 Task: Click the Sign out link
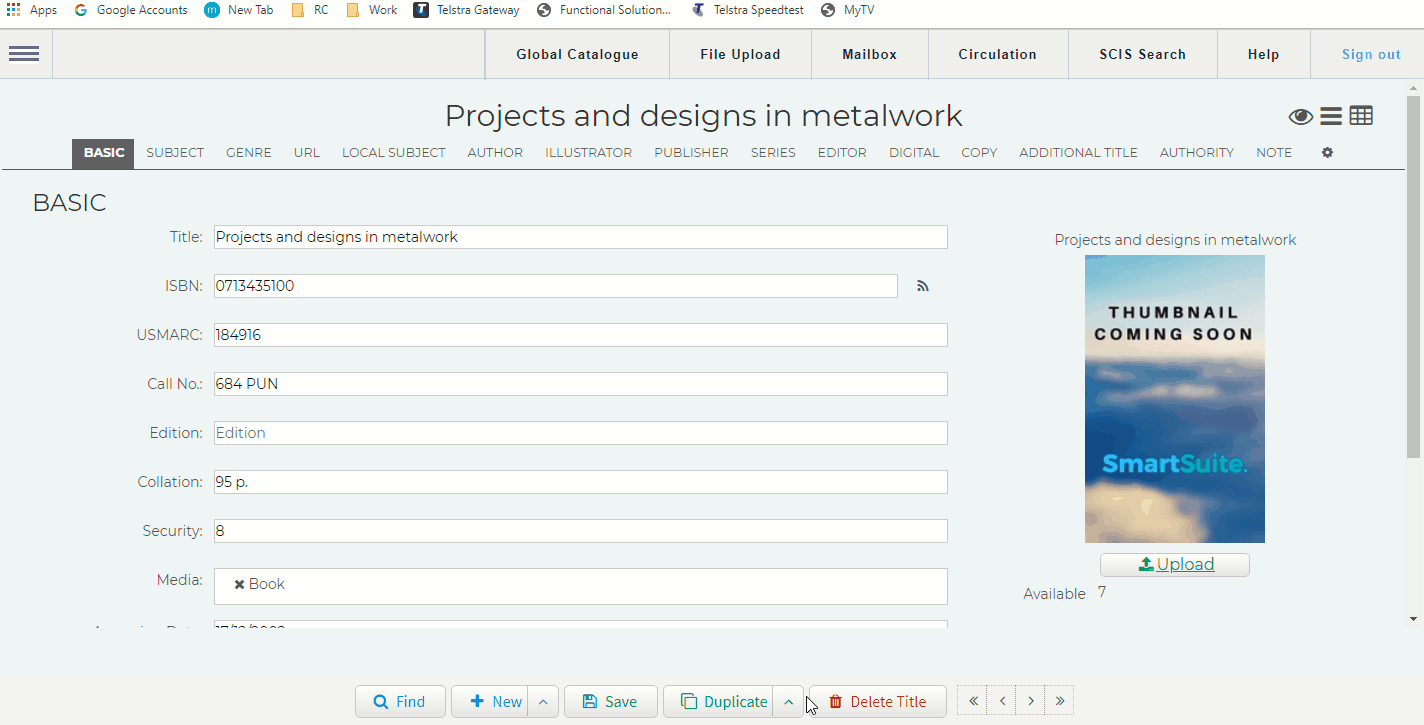click(x=1371, y=55)
